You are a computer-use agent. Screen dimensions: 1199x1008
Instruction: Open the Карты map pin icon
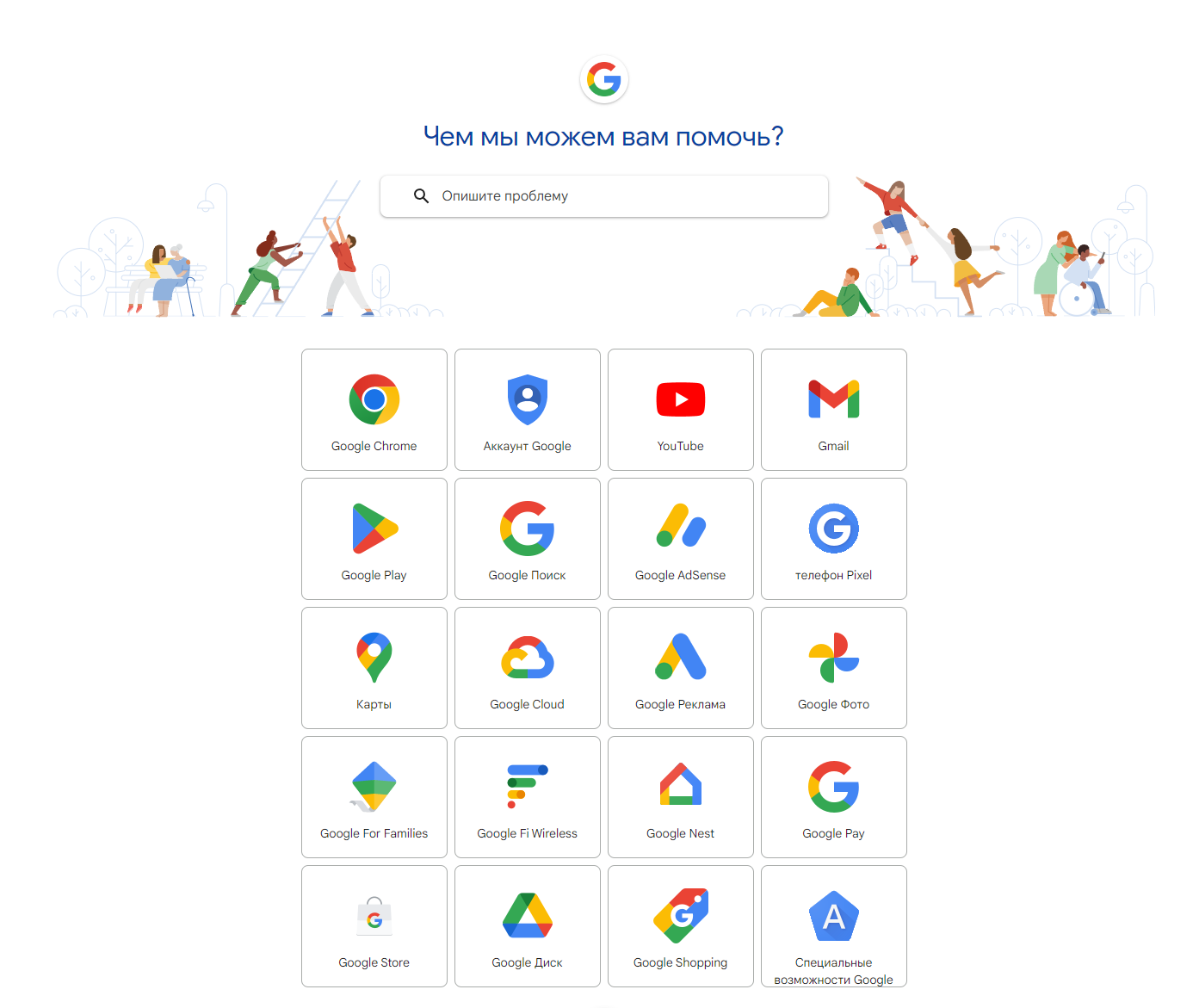pos(374,658)
